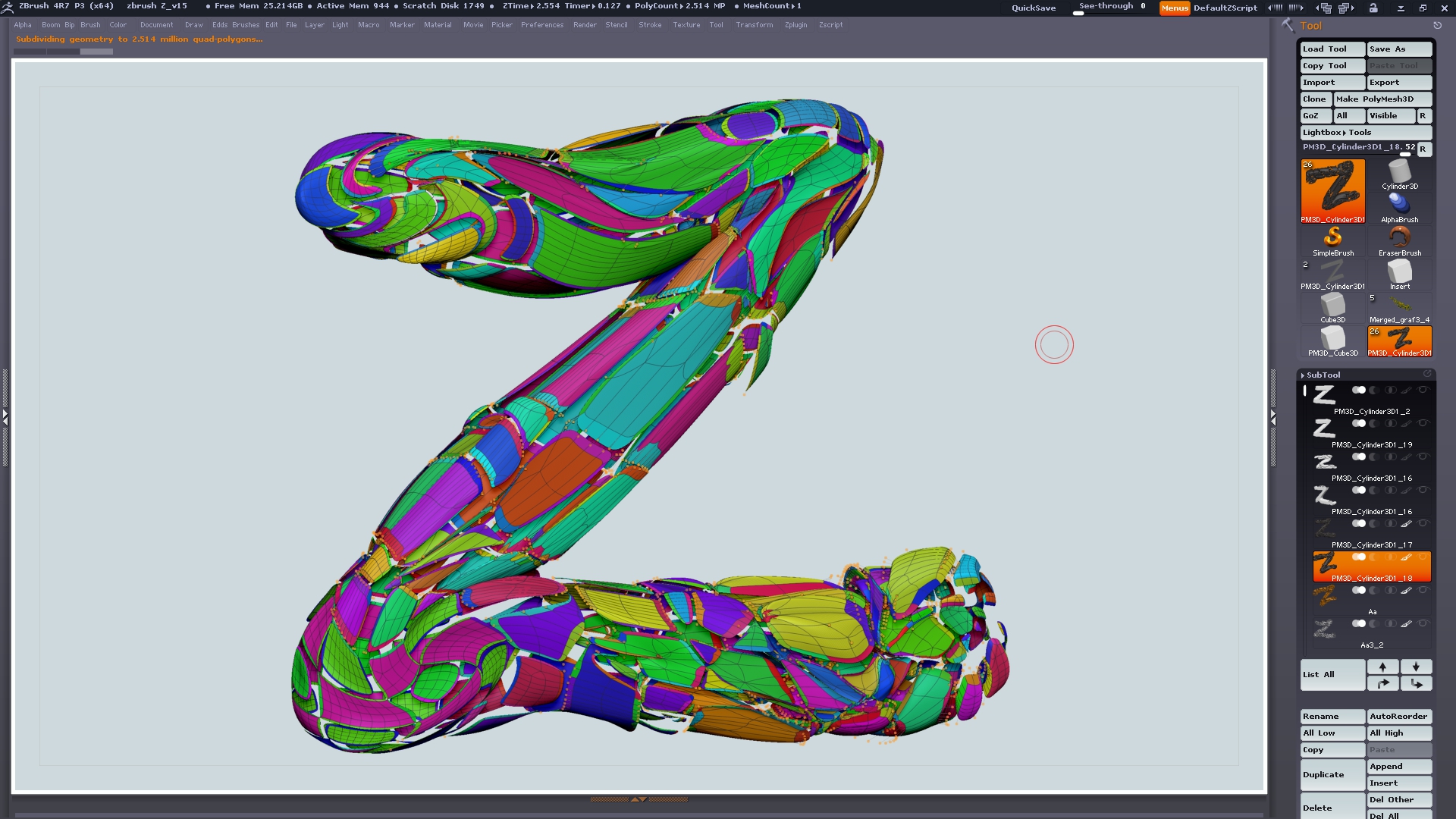The width and height of the screenshot is (1456, 819).
Task: Collapse the SubTool panel header
Action: (x=1323, y=375)
